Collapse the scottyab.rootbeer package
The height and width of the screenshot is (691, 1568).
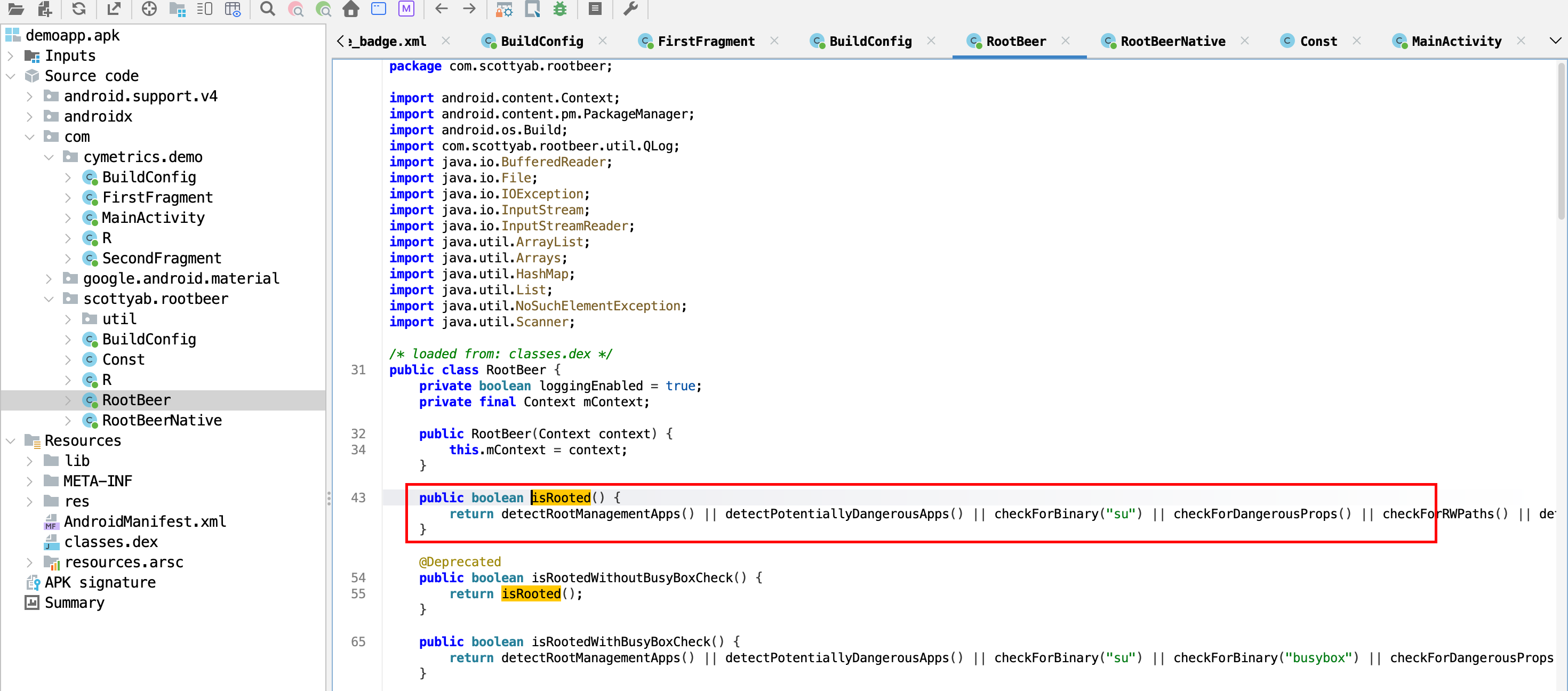(49, 299)
